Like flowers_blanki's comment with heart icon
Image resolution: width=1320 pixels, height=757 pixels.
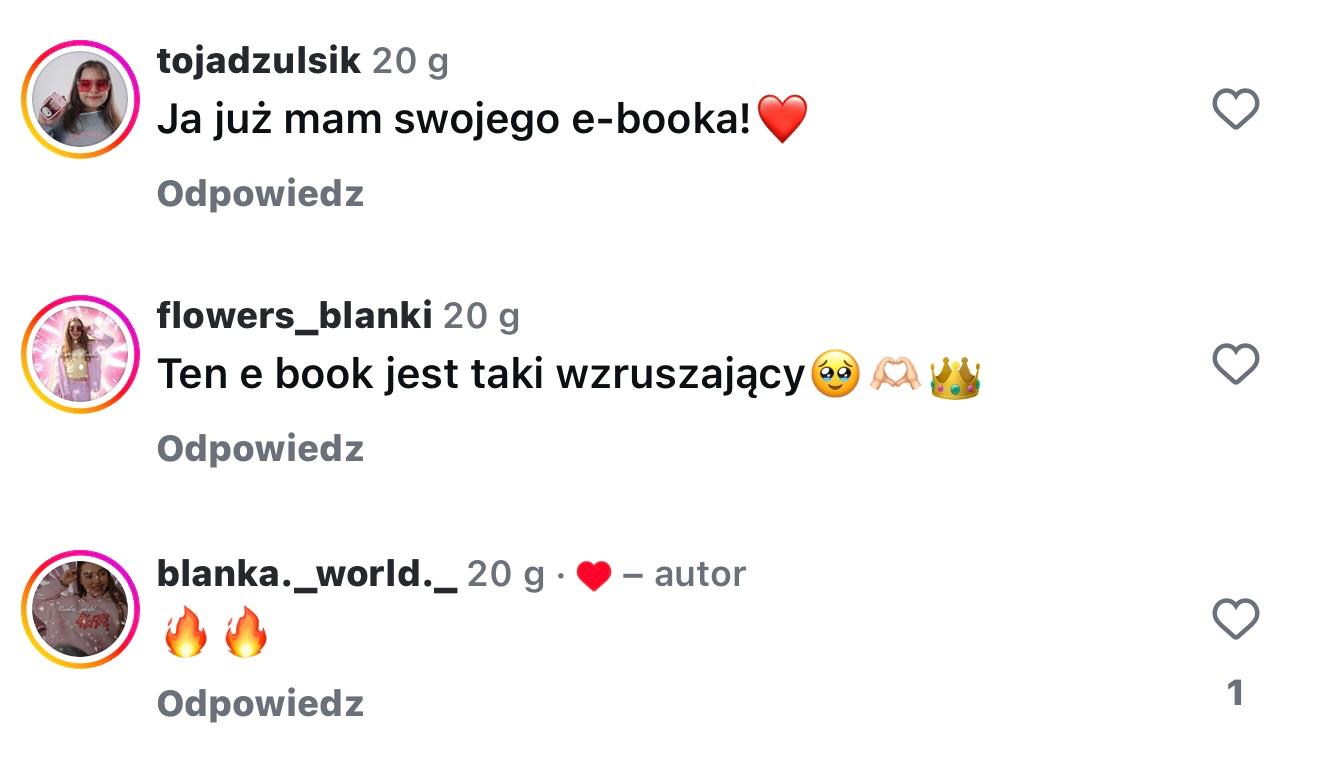1235,364
